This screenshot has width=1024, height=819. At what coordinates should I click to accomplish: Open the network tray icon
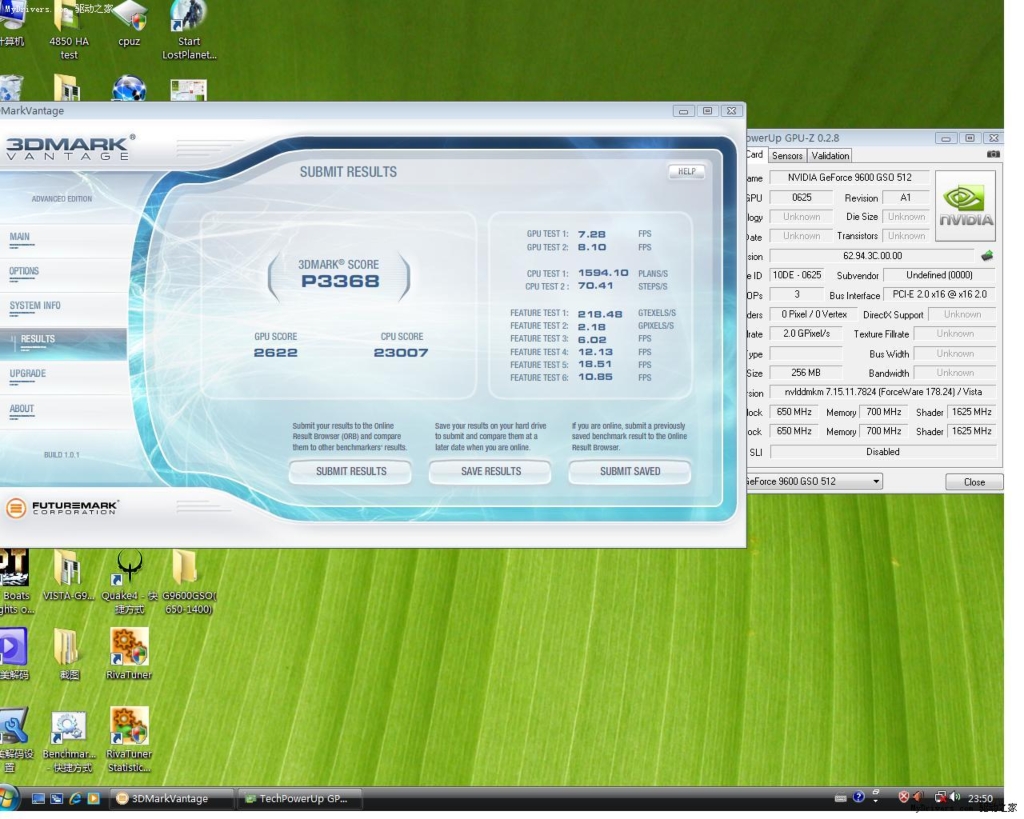tap(940, 797)
